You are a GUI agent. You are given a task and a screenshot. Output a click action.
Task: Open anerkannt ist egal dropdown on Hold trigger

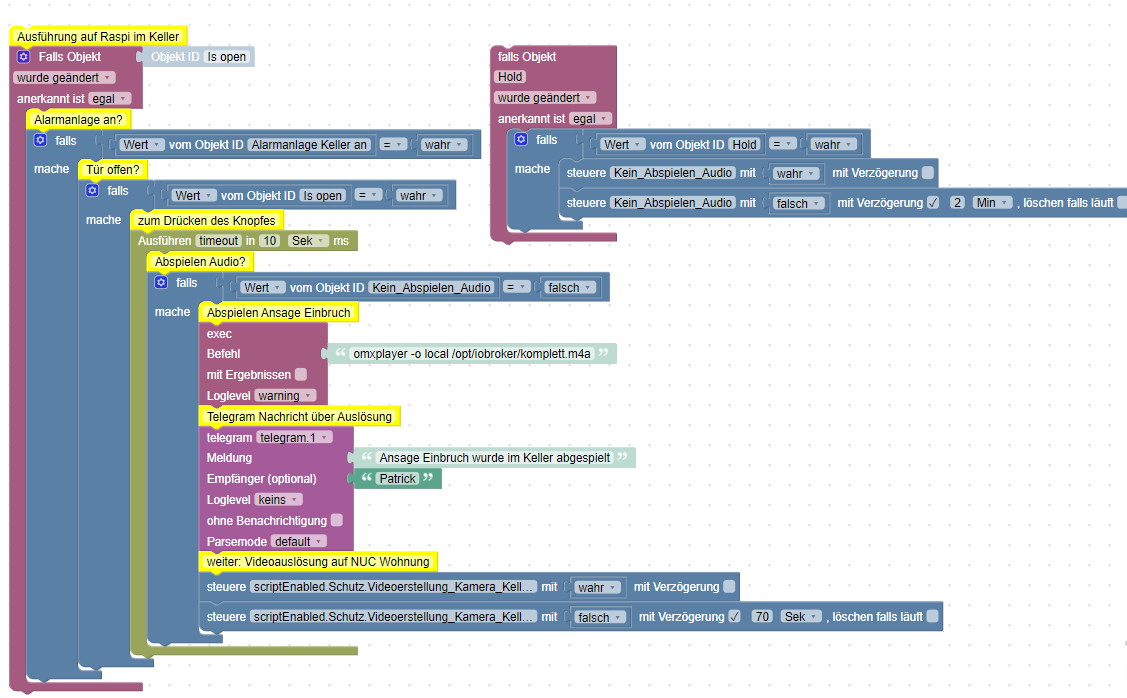click(x=590, y=119)
